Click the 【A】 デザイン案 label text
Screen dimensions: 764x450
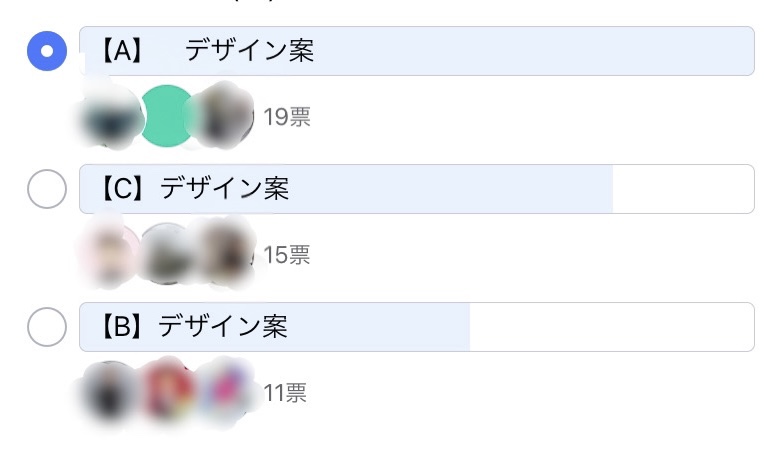point(206,51)
